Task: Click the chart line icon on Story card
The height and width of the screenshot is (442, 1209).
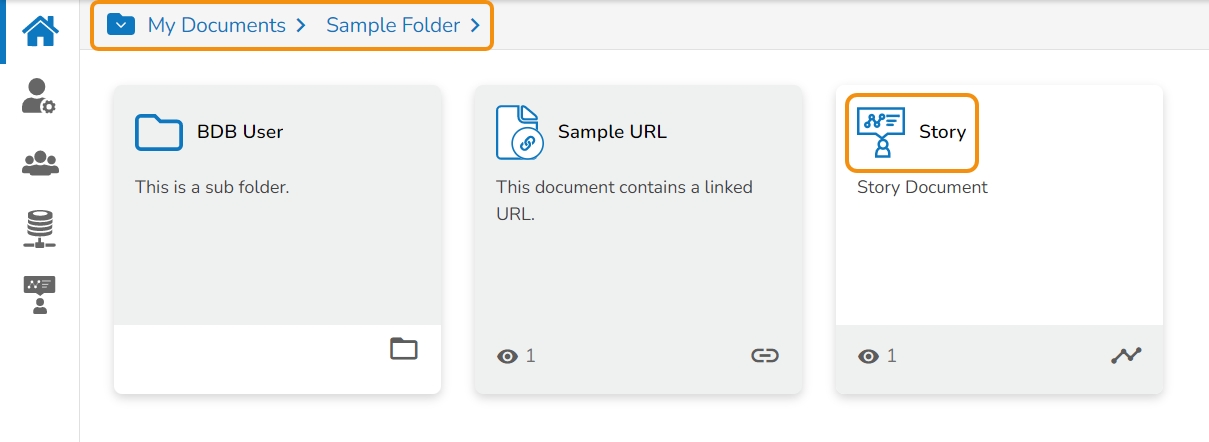Action: pos(1126,355)
